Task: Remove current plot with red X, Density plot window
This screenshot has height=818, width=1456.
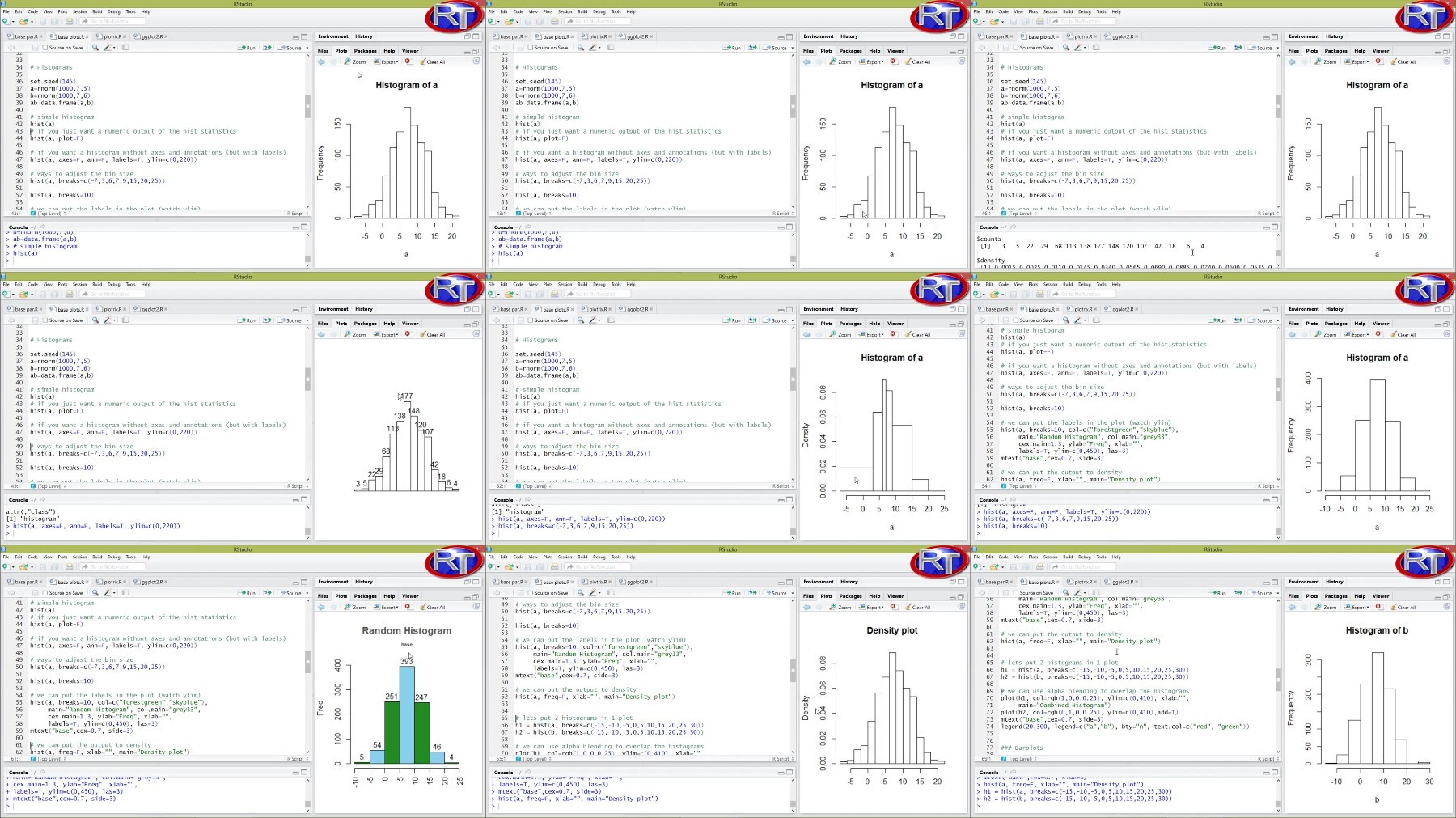Action: click(893, 607)
